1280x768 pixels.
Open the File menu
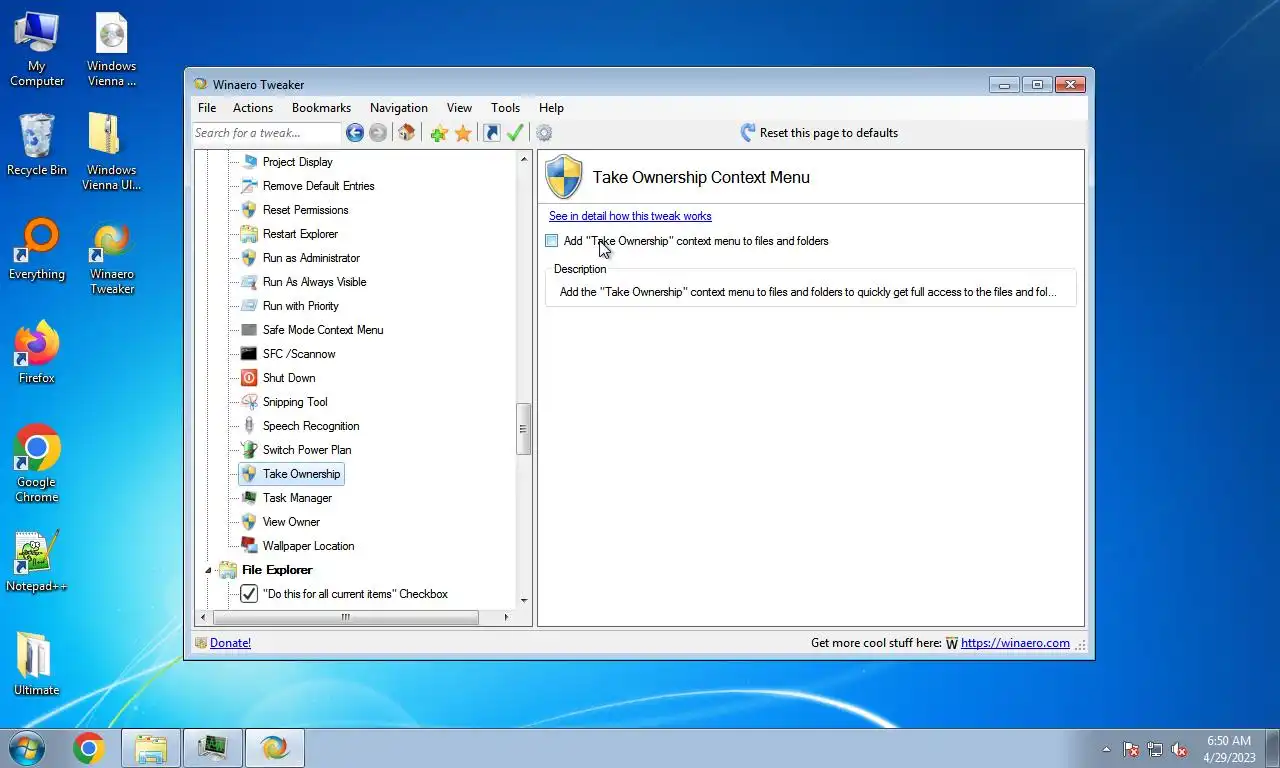pyautogui.click(x=207, y=108)
